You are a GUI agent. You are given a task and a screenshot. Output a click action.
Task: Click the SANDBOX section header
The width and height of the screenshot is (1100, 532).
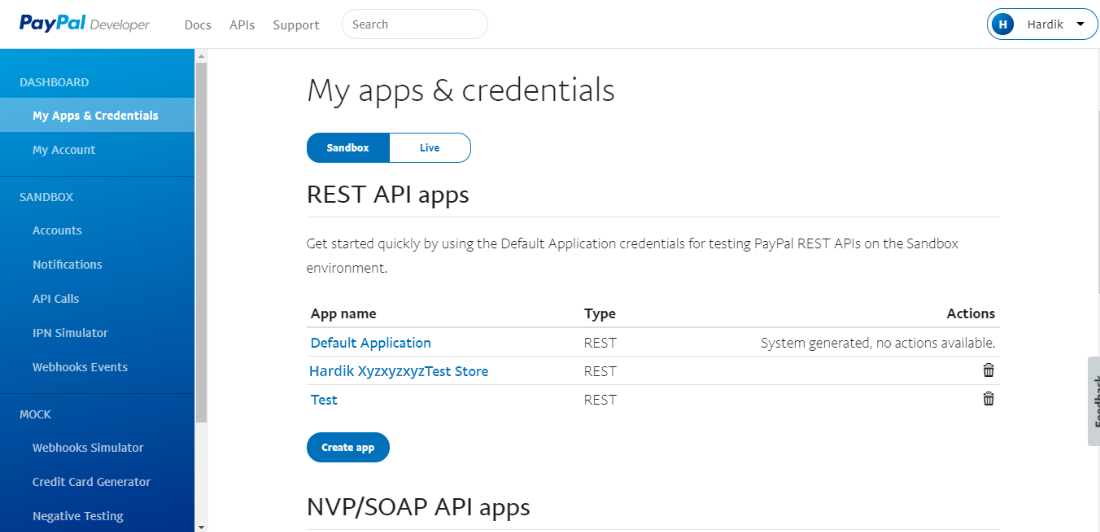click(x=46, y=197)
